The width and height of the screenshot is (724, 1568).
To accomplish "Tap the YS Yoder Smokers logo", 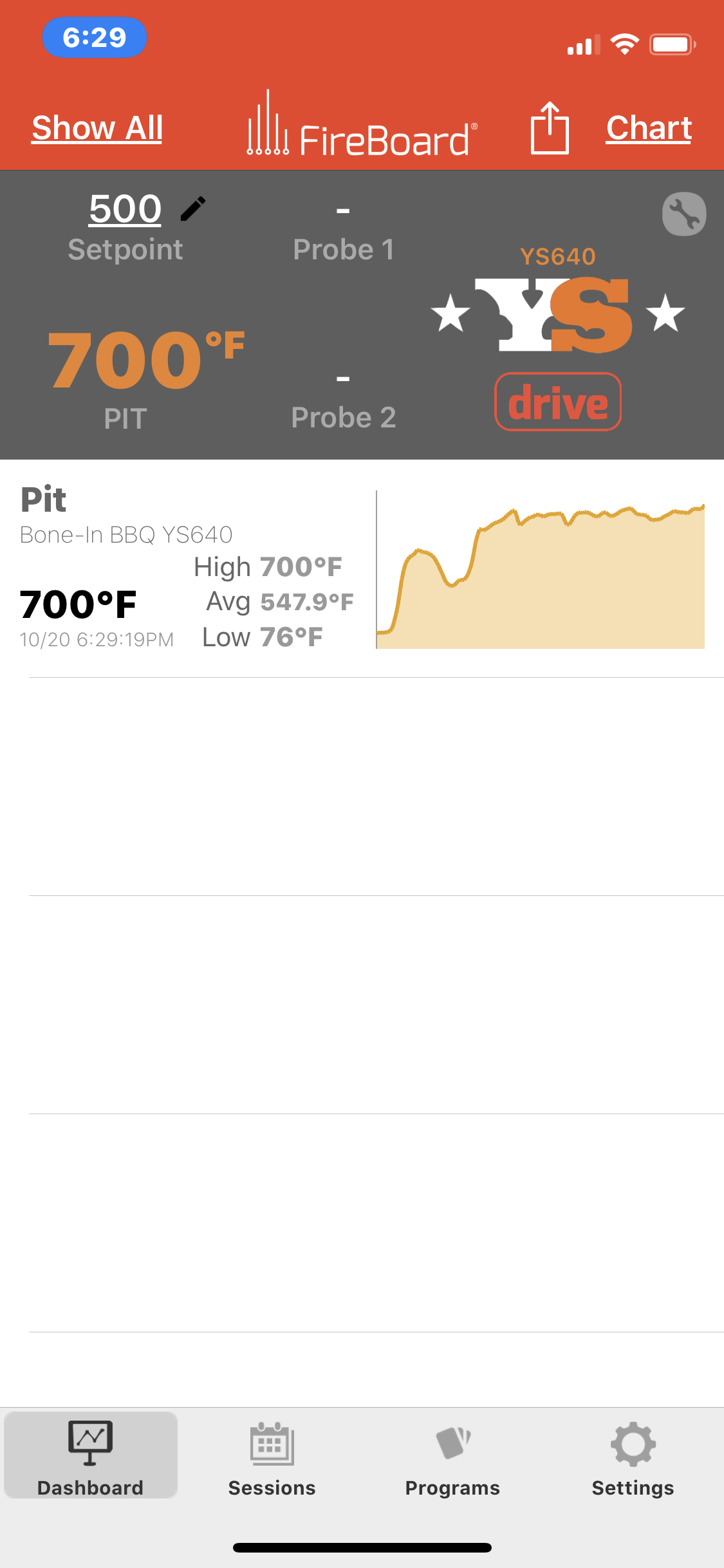I will [558, 315].
